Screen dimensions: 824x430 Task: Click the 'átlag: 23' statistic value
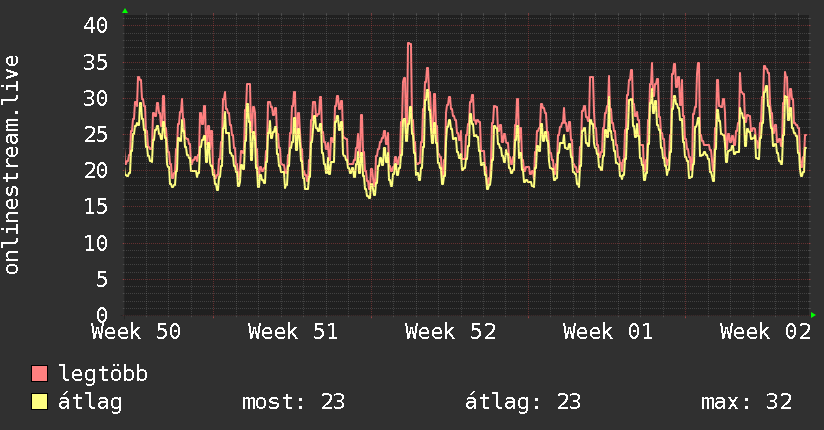pos(523,402)
